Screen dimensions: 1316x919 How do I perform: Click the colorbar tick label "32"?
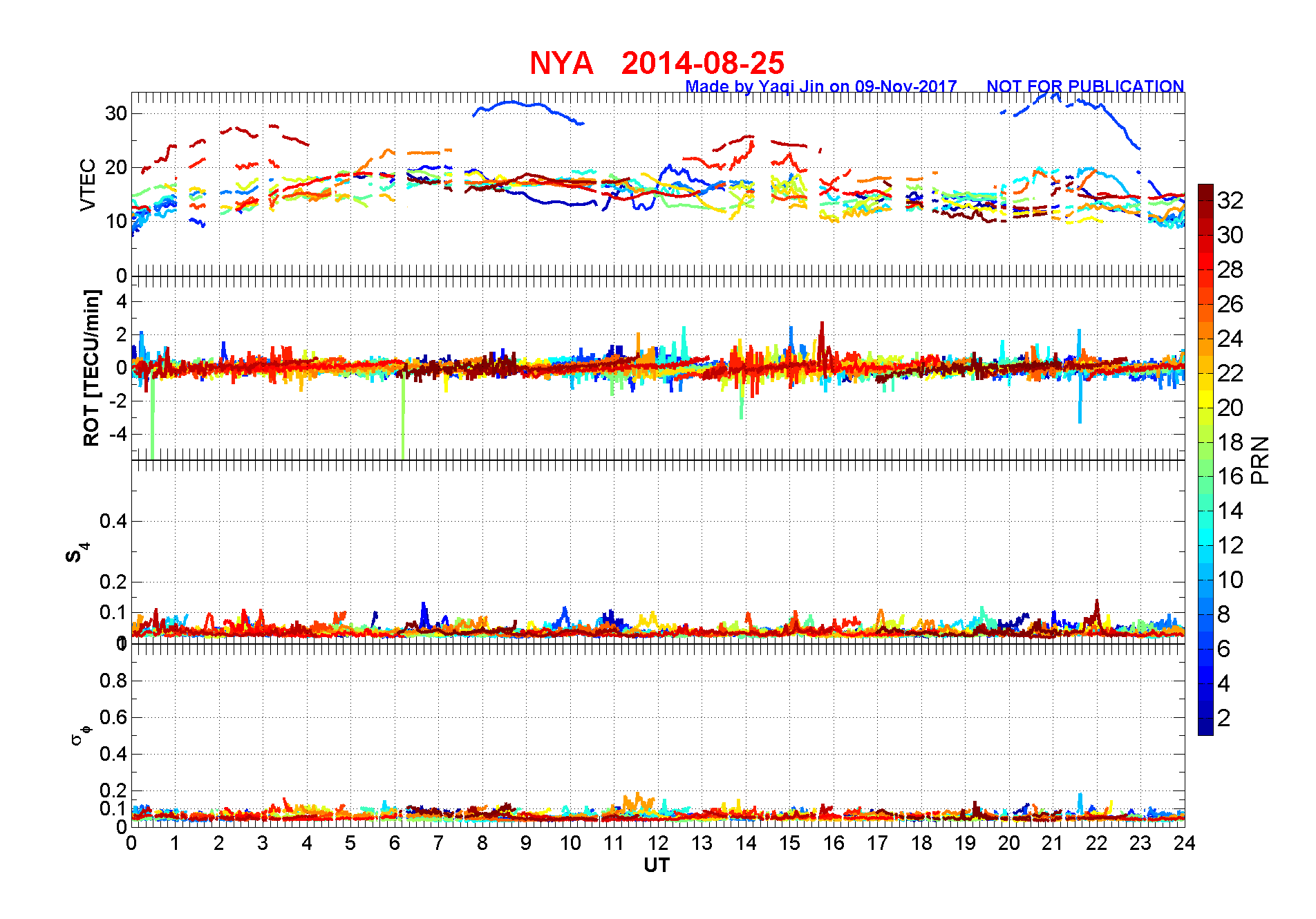tap(1230, 200)
